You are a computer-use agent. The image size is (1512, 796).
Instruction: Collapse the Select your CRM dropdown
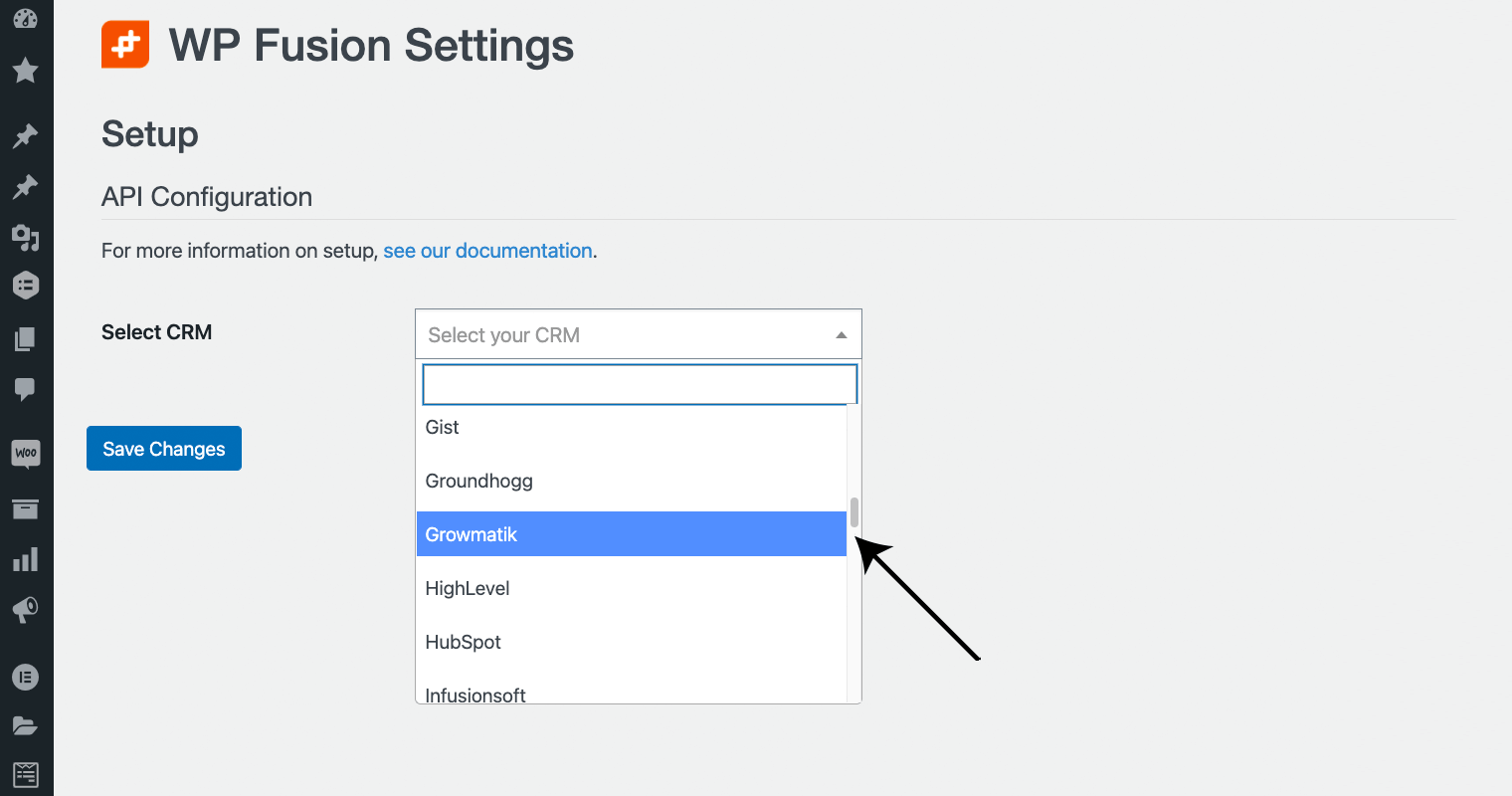click(x=638, y=334)
